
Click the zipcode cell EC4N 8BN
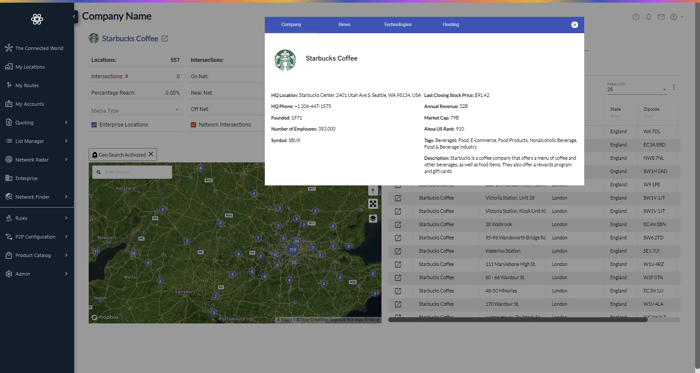click(x=654, y=224)
